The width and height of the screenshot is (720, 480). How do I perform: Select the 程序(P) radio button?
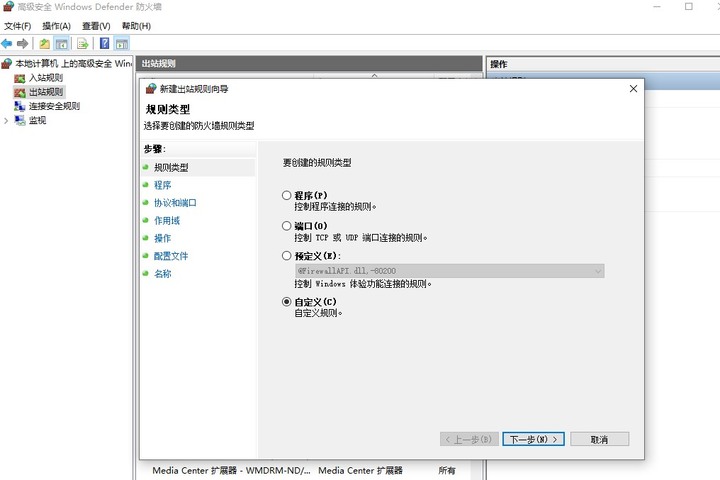[x=287, y=195]
